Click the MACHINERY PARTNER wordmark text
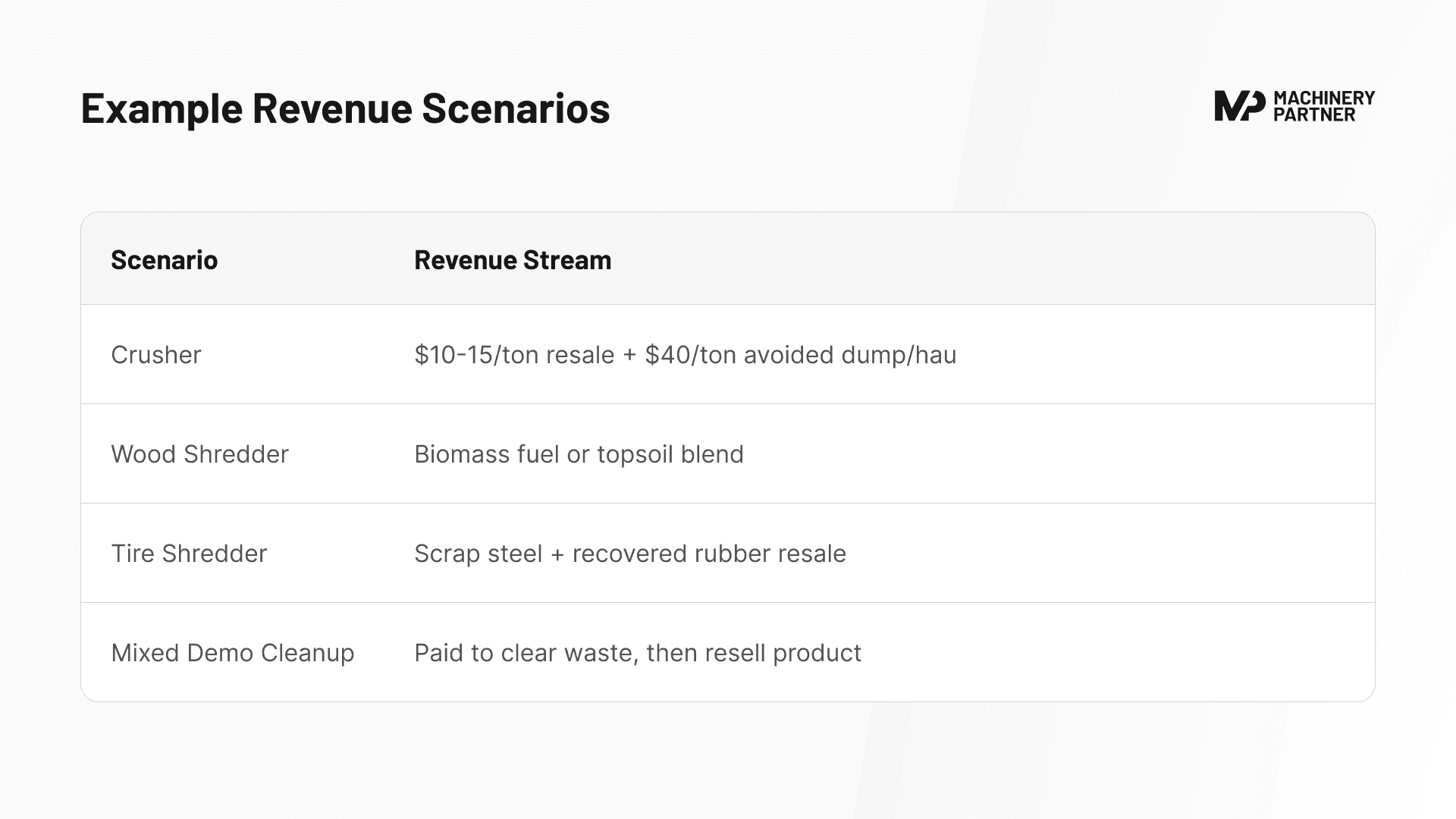1456x819 pixels. [1326, 105]
